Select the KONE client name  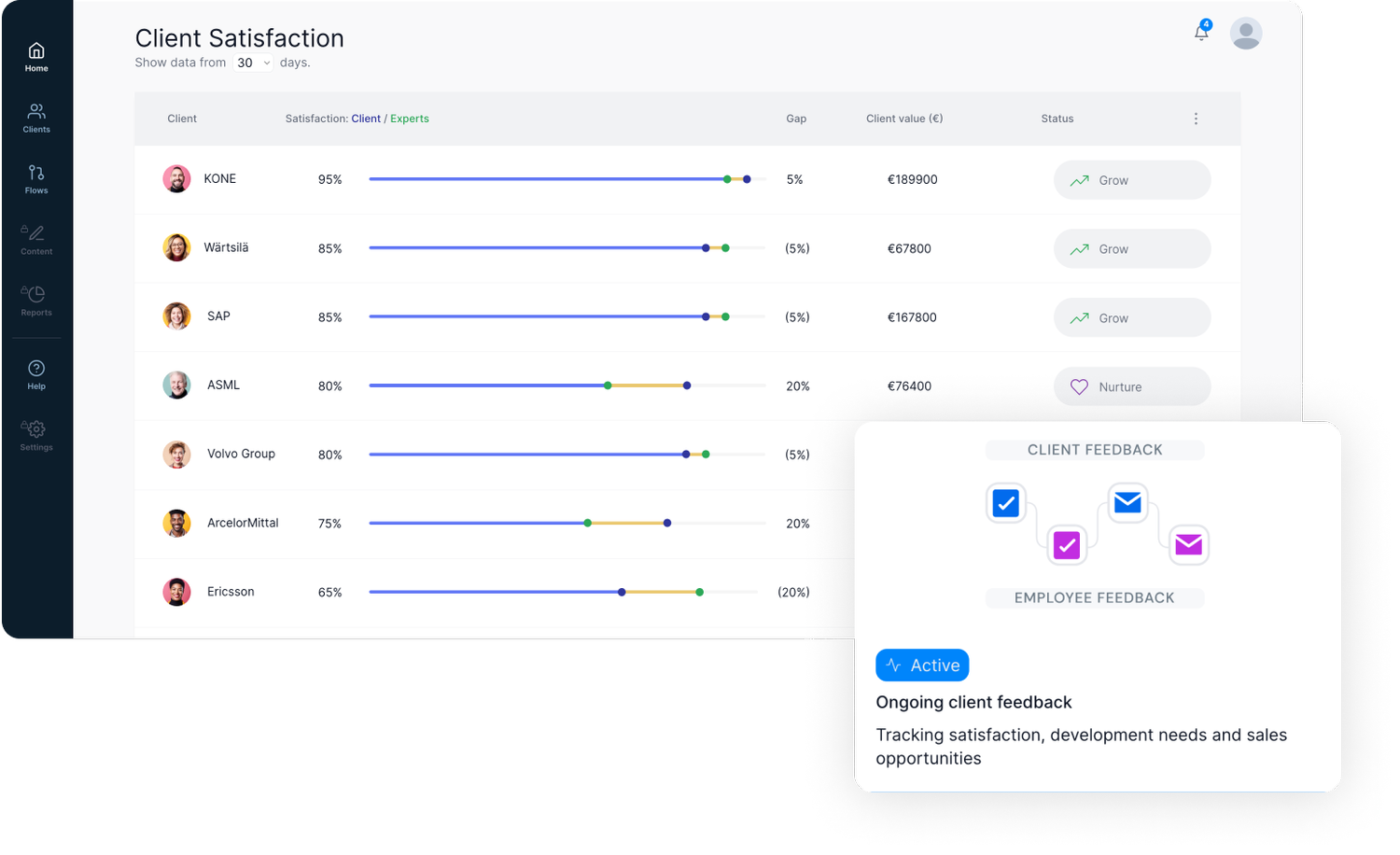220,178
